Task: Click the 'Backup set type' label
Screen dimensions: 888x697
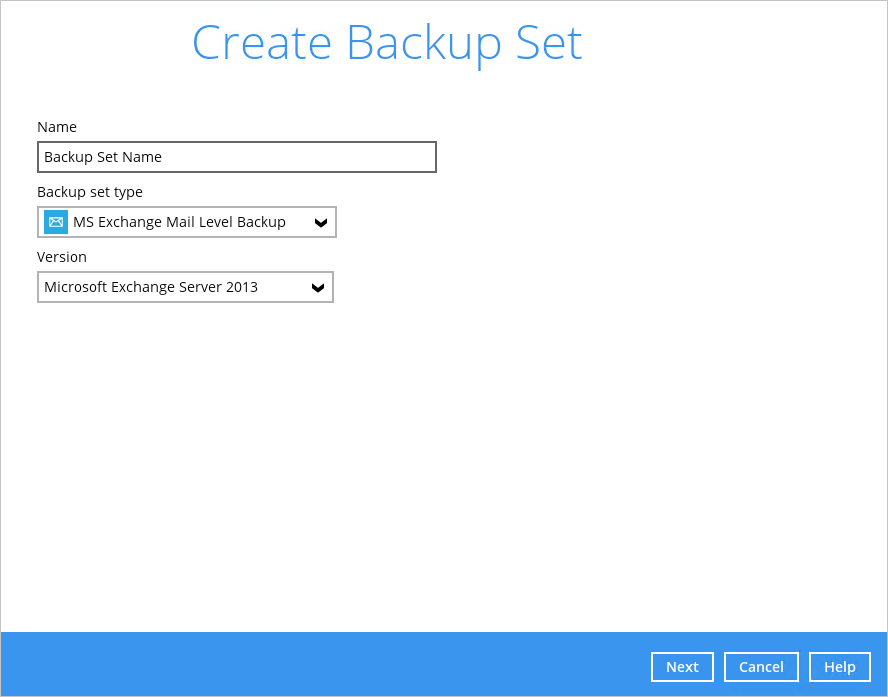Action: pos(89,192)
